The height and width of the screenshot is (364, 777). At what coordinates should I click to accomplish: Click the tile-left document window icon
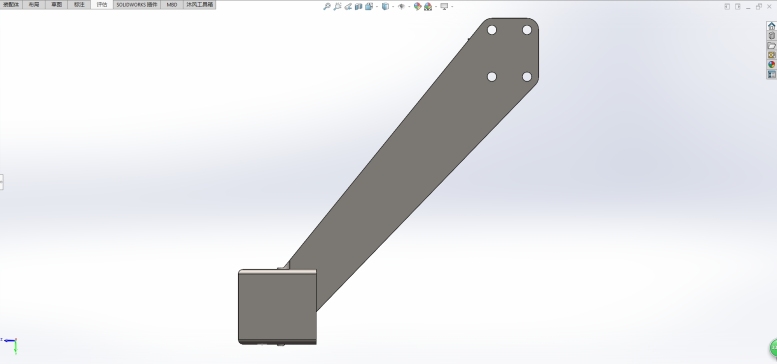[x=727, y=6]
